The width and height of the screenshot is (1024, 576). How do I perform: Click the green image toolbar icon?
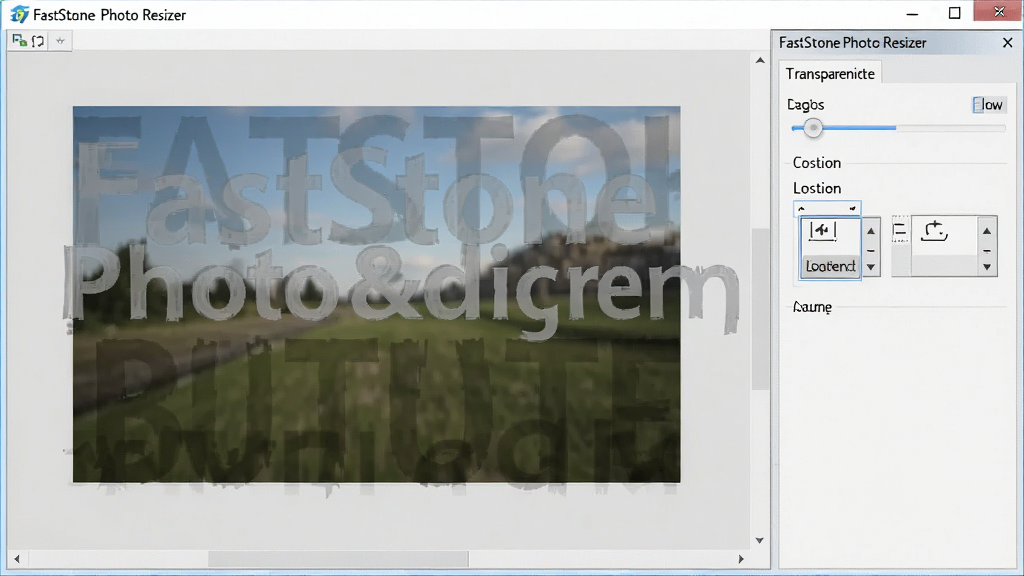20,40
